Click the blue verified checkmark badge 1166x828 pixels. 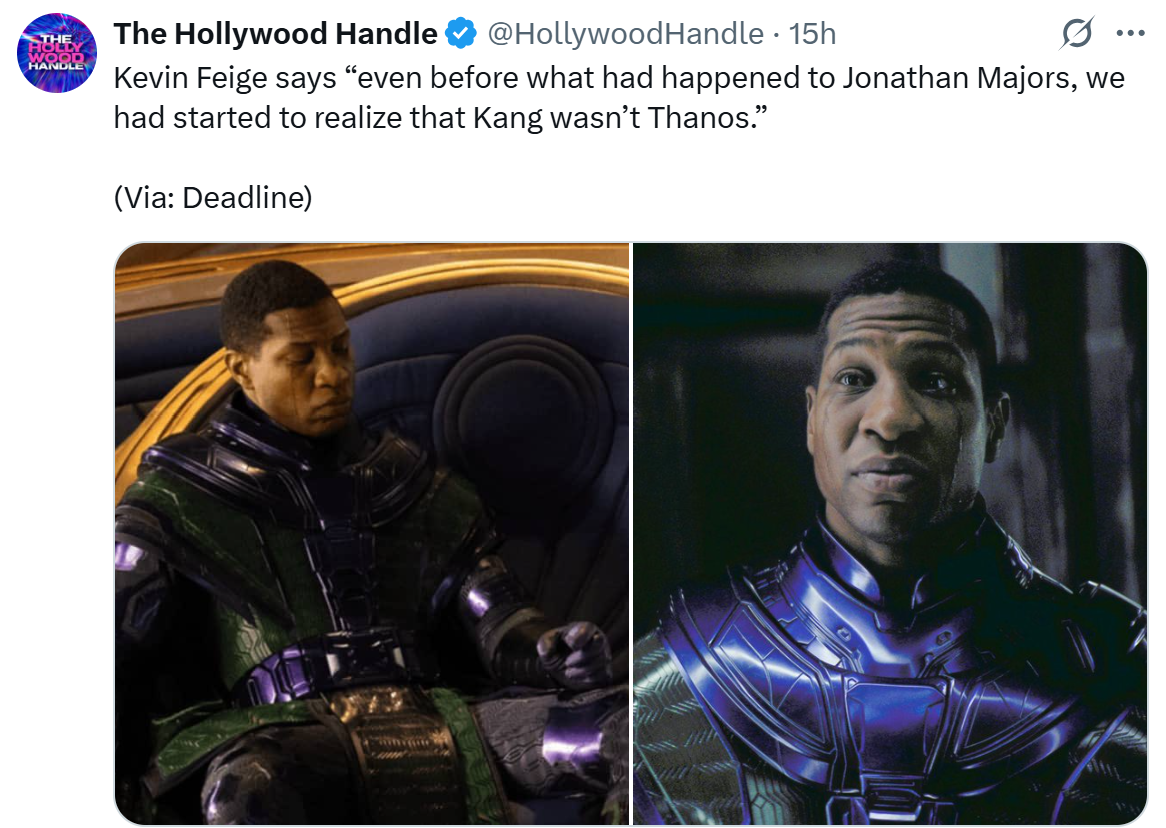click(x=461, y=33)
